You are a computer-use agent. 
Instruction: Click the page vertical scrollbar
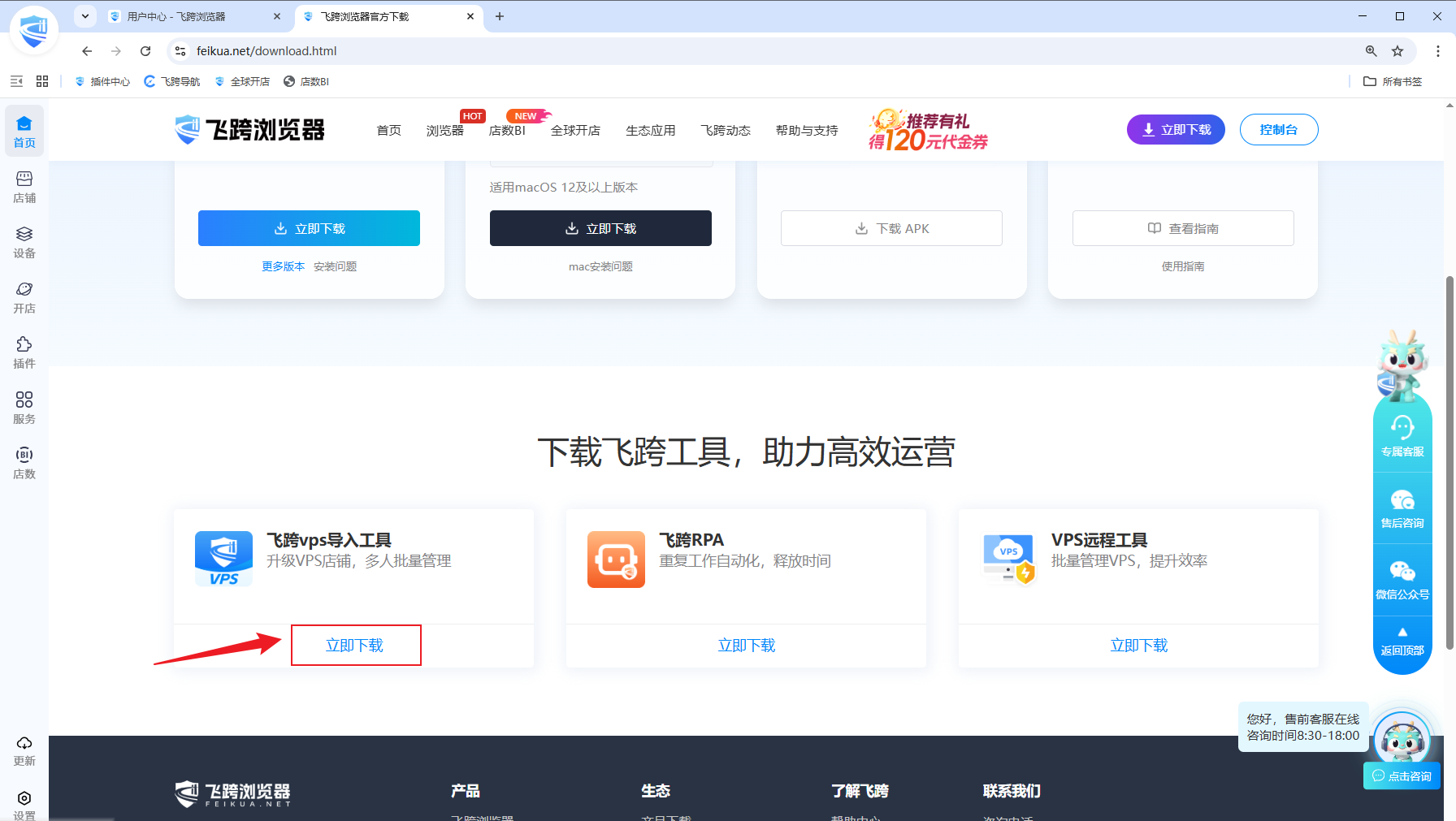click(x=1449, y=463)
